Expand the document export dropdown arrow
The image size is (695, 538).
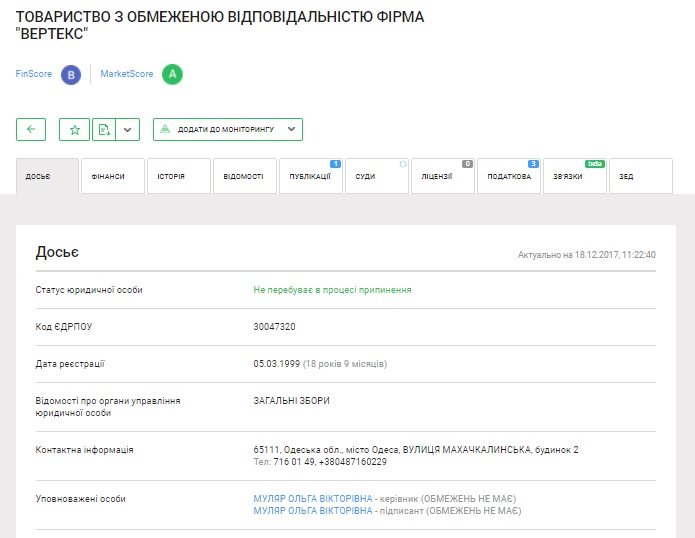click(128, 129)
